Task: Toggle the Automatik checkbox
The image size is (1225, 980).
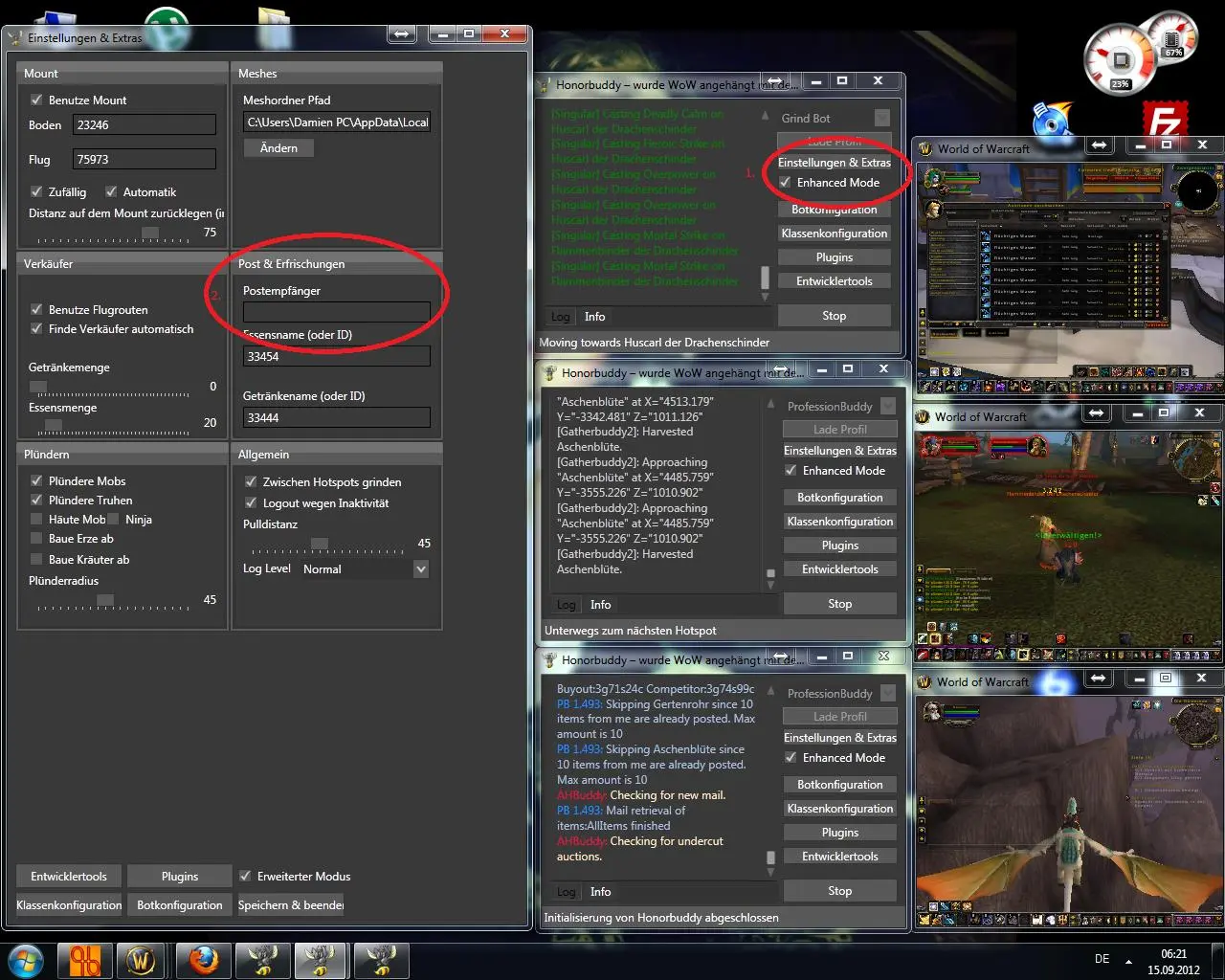Action: (111, 191)
